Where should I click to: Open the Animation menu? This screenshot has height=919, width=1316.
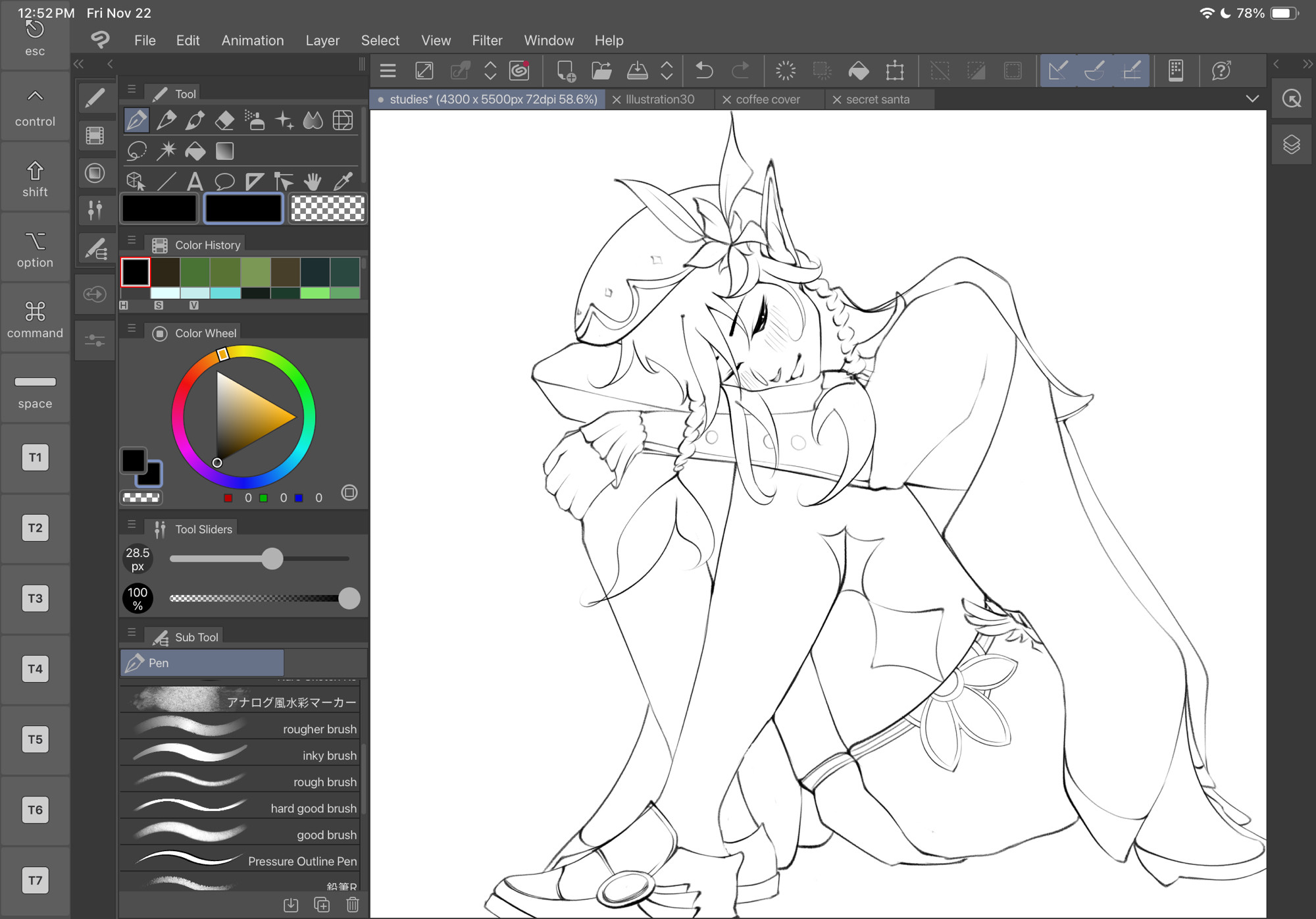253,40
